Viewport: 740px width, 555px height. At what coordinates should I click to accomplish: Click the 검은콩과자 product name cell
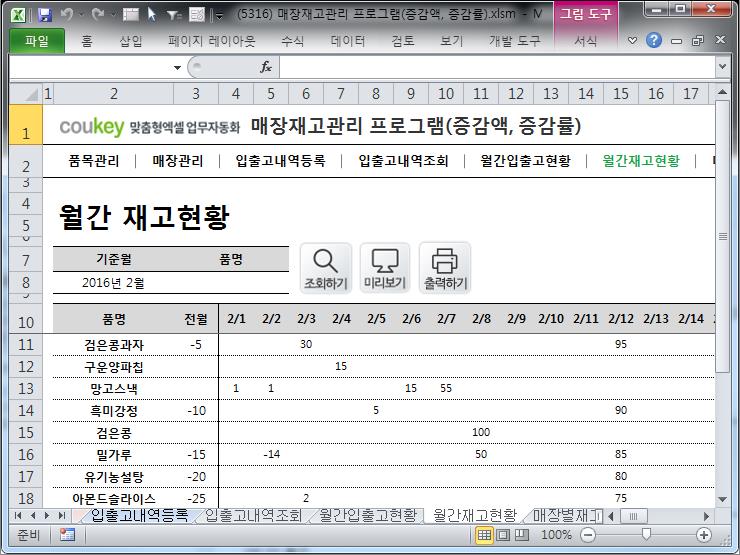coord(114,345)
